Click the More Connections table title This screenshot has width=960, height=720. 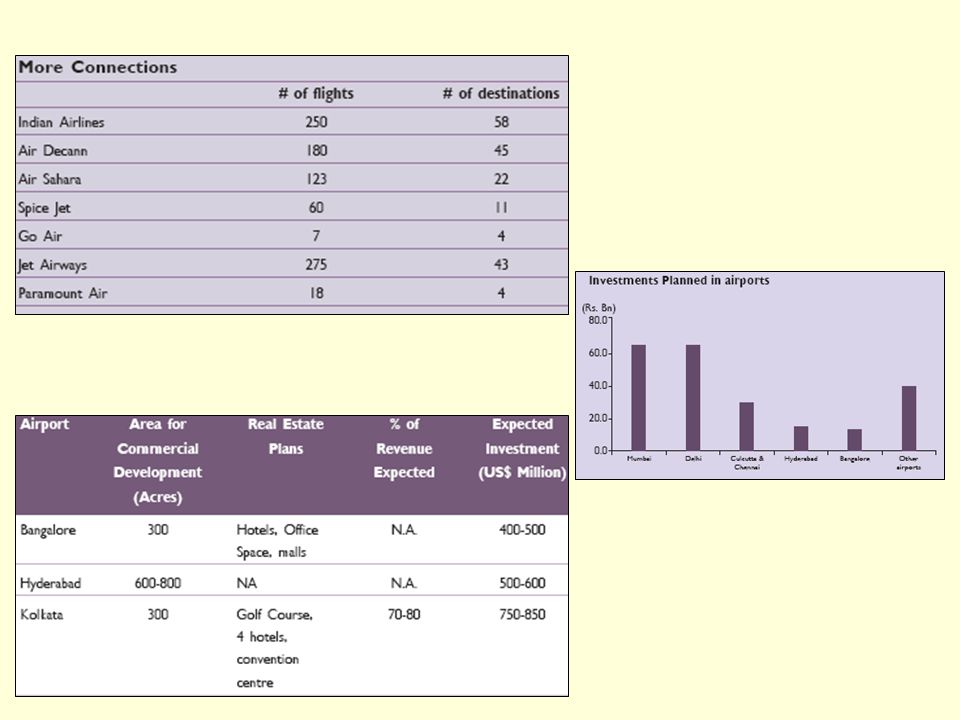[x=98, y=67]
